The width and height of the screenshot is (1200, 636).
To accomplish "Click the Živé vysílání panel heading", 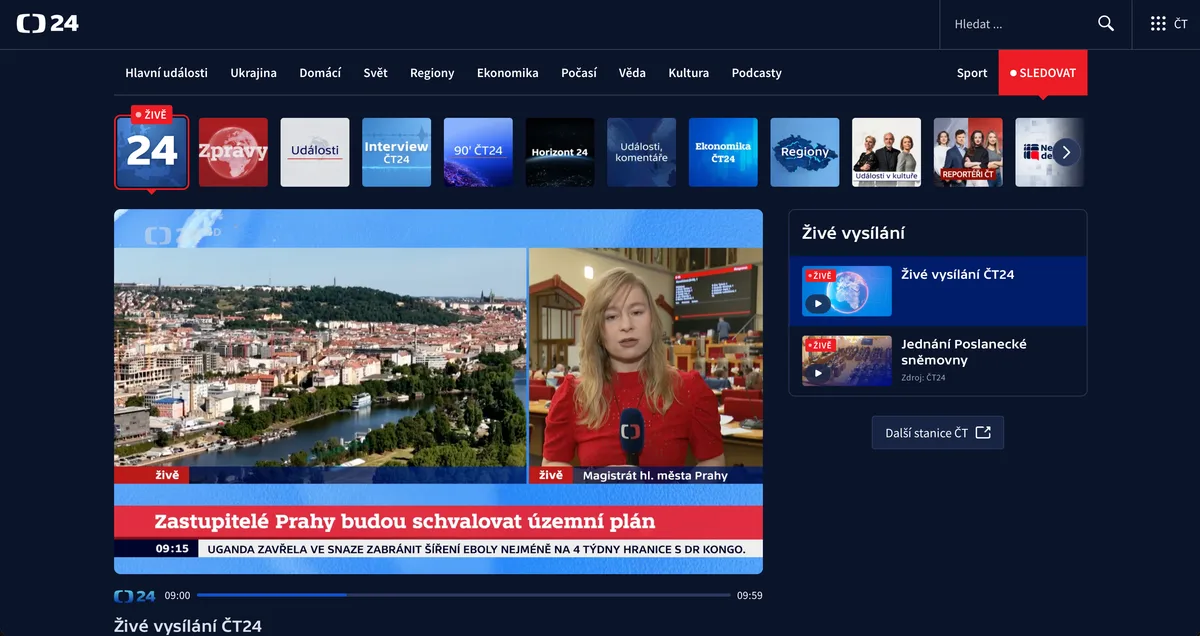I will pyautogui.click(x=853, y=233).
